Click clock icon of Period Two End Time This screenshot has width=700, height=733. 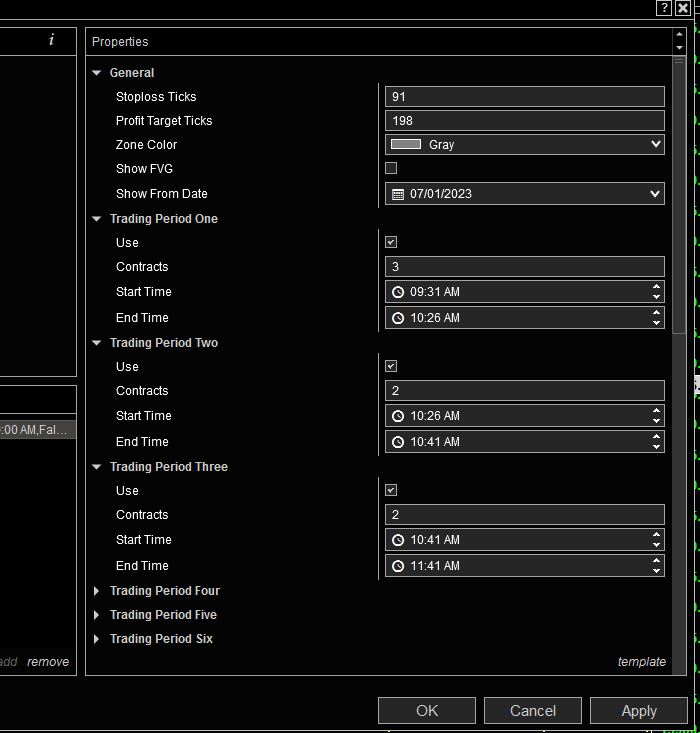pyautogui.click(x=397, y=442)
